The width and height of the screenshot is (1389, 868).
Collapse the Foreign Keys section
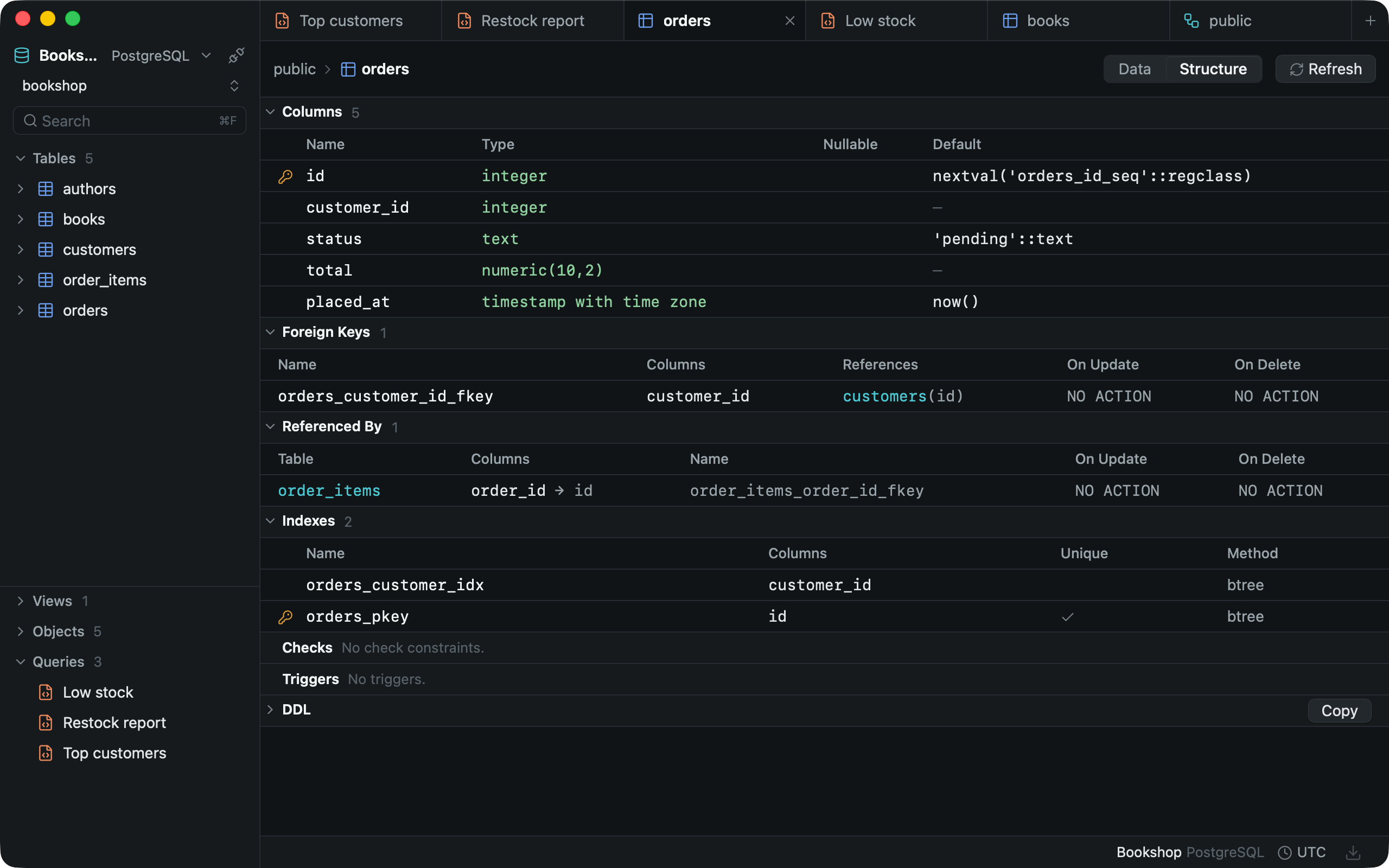(270, 333)
